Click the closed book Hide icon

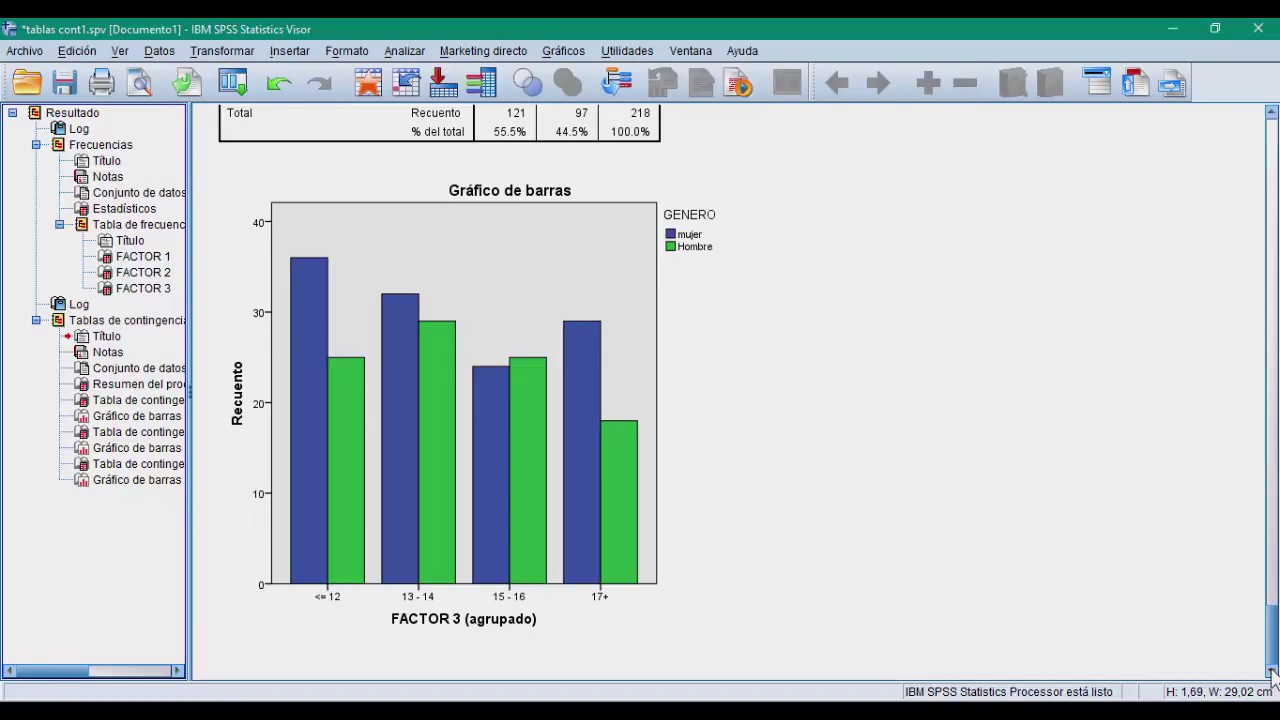point(1049,82)
